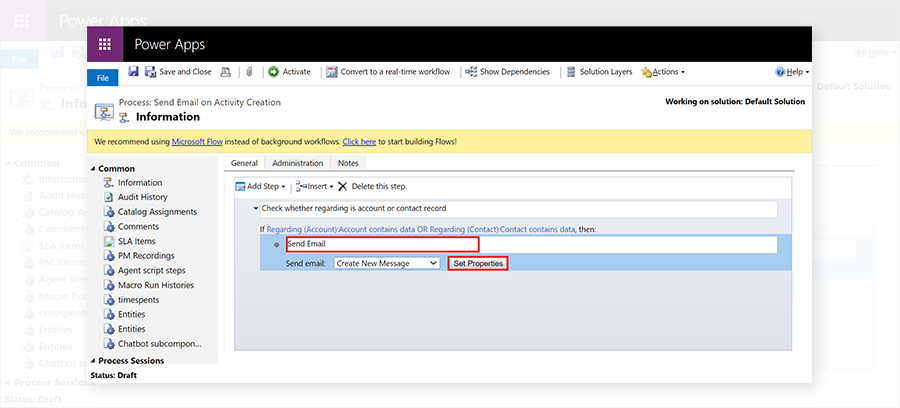
Task: Switch to the General tab
Action: point(244,163)
